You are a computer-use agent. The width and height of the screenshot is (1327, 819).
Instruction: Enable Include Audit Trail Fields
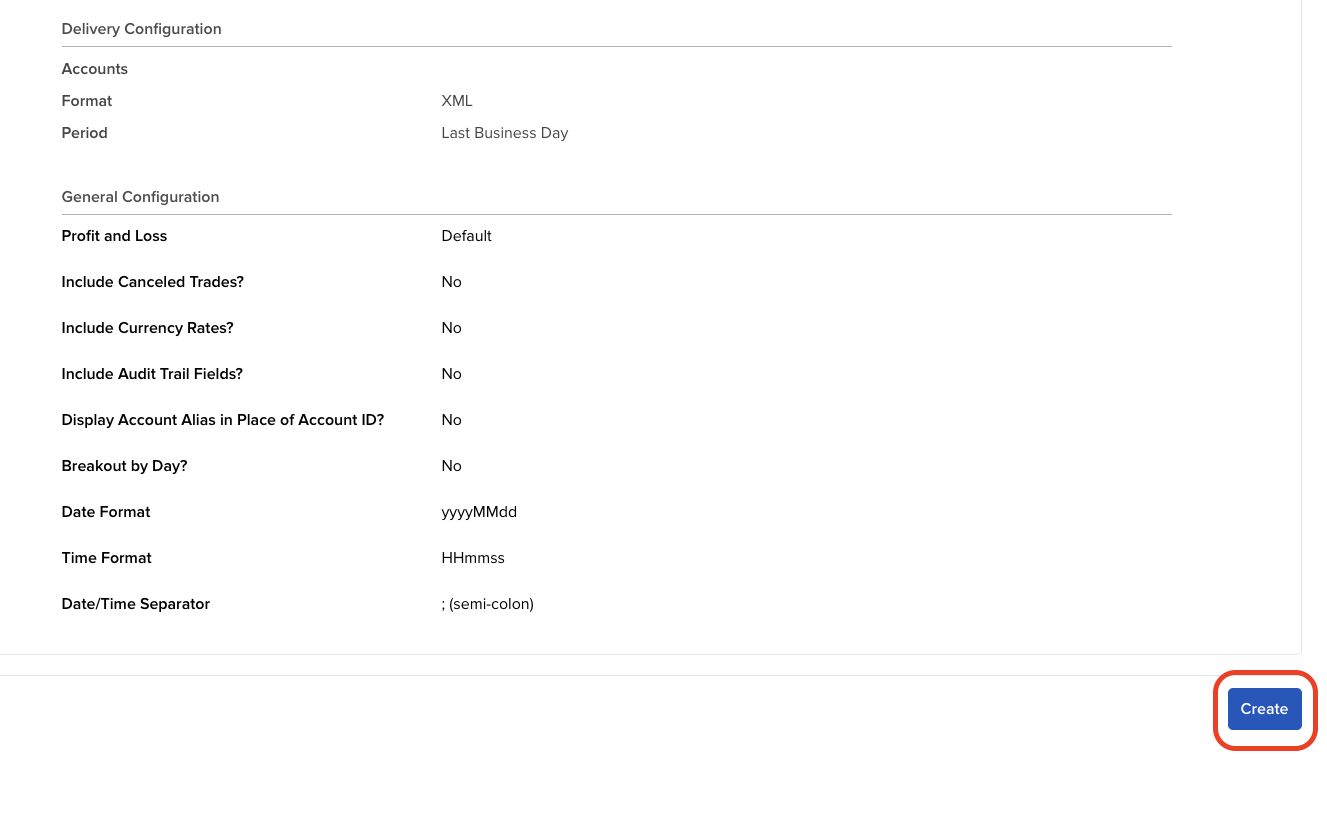pos(451,374)
